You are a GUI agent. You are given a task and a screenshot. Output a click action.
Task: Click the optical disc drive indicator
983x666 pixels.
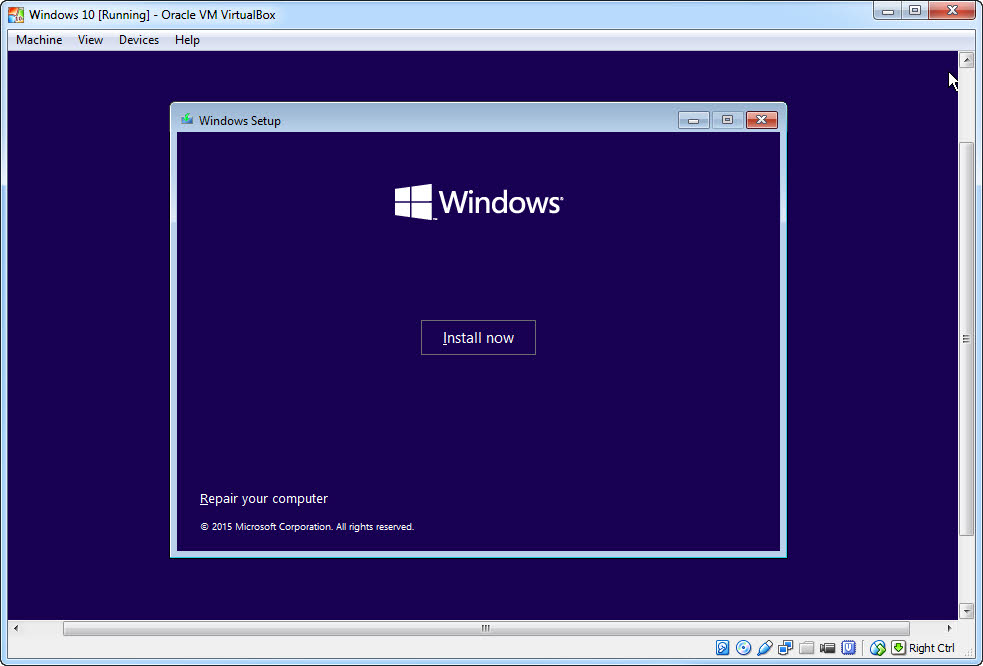(744, 648)
